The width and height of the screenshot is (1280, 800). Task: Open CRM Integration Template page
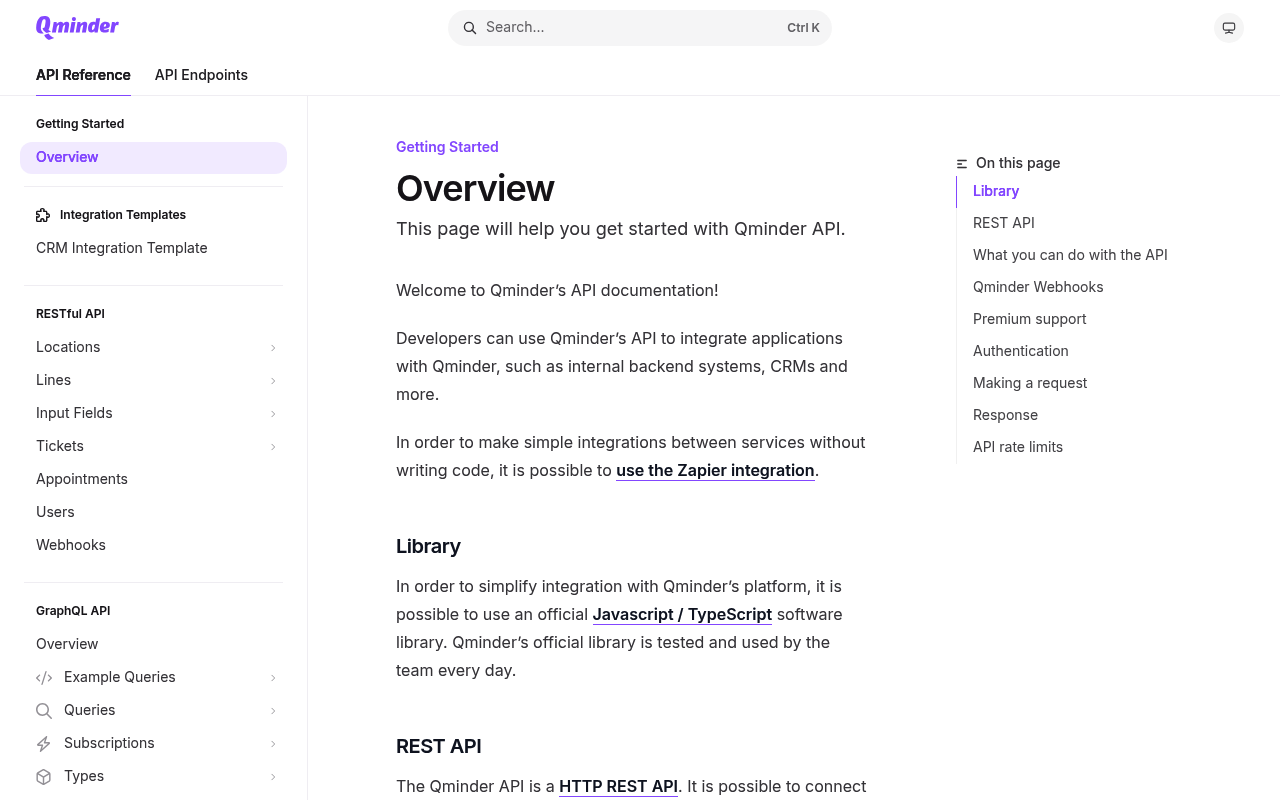153,248
